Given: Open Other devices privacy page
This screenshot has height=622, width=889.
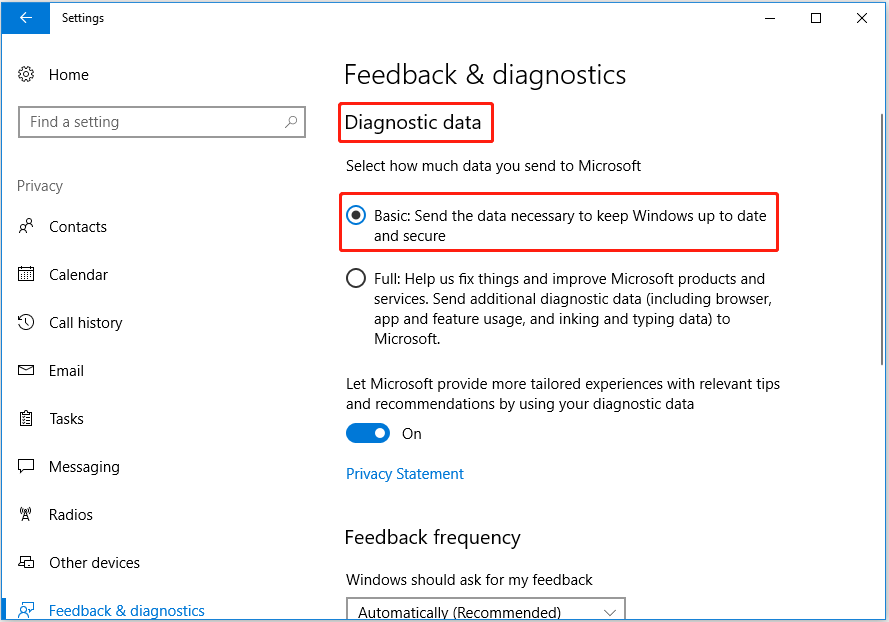Looking at the screenshot, I should (94, 563).
